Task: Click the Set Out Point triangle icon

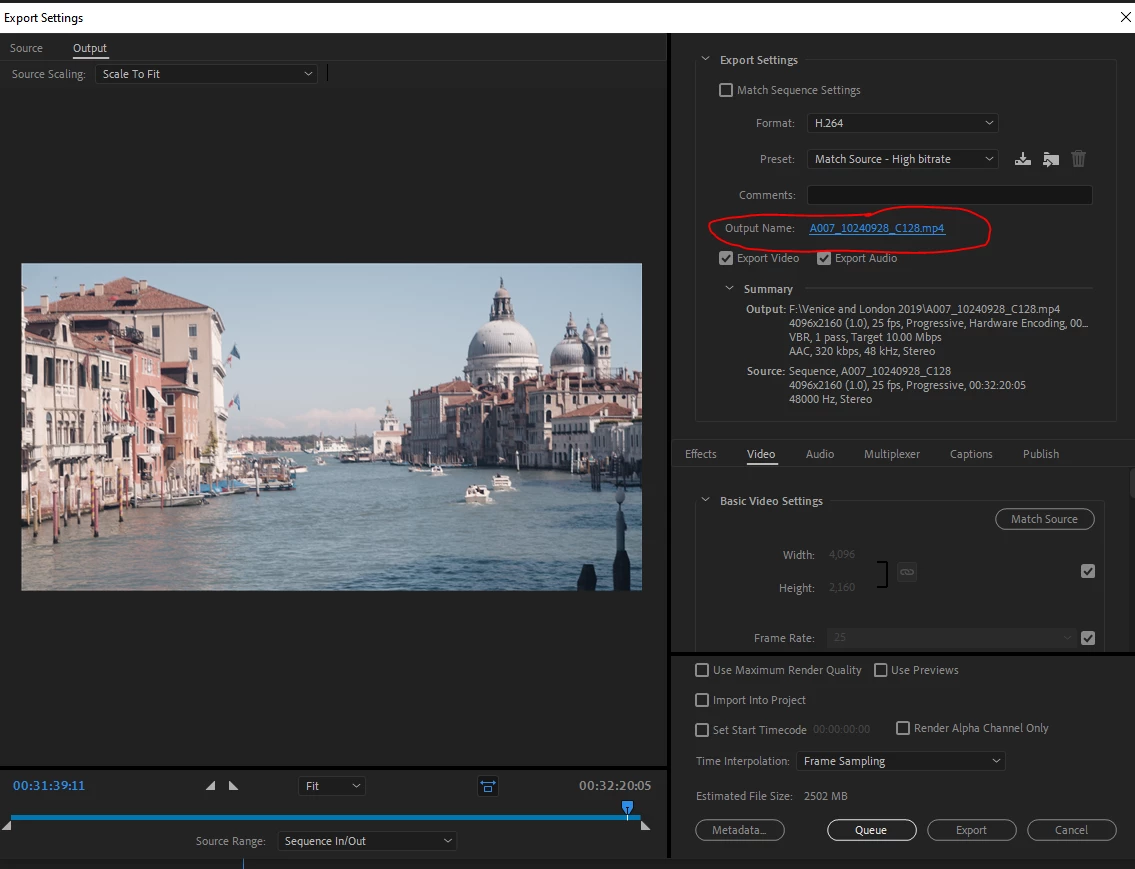Action: [x=233, y=786]
